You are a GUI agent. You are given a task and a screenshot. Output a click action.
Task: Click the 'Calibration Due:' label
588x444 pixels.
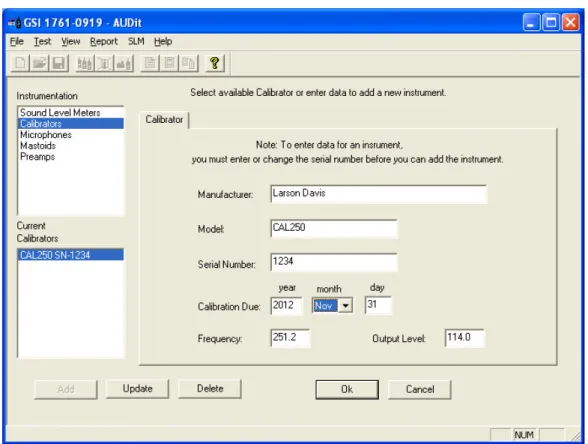[x=229, y=307]
